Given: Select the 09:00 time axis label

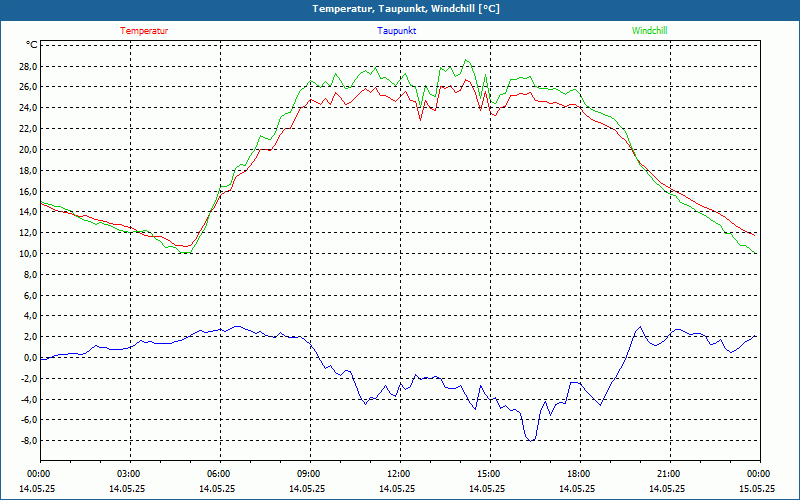Looking at the screenshot, I should tap(309, 474).
